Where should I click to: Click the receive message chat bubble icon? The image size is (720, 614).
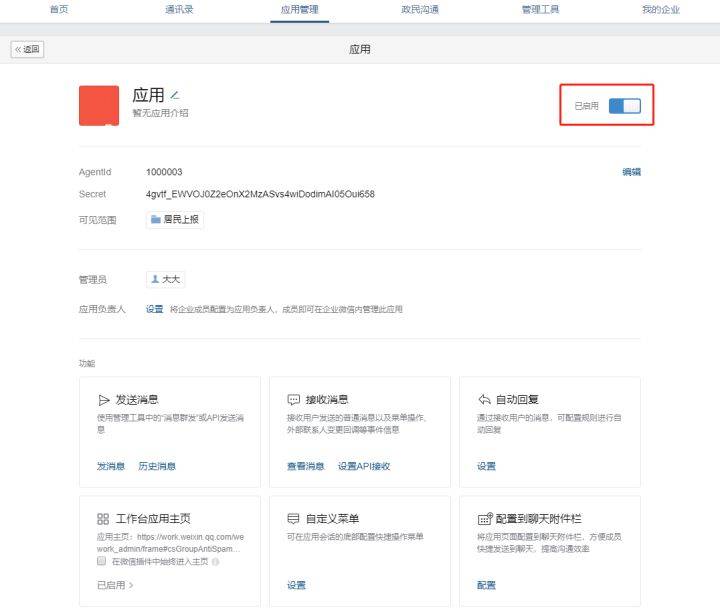pyautogui.click(x=293, y=399)
